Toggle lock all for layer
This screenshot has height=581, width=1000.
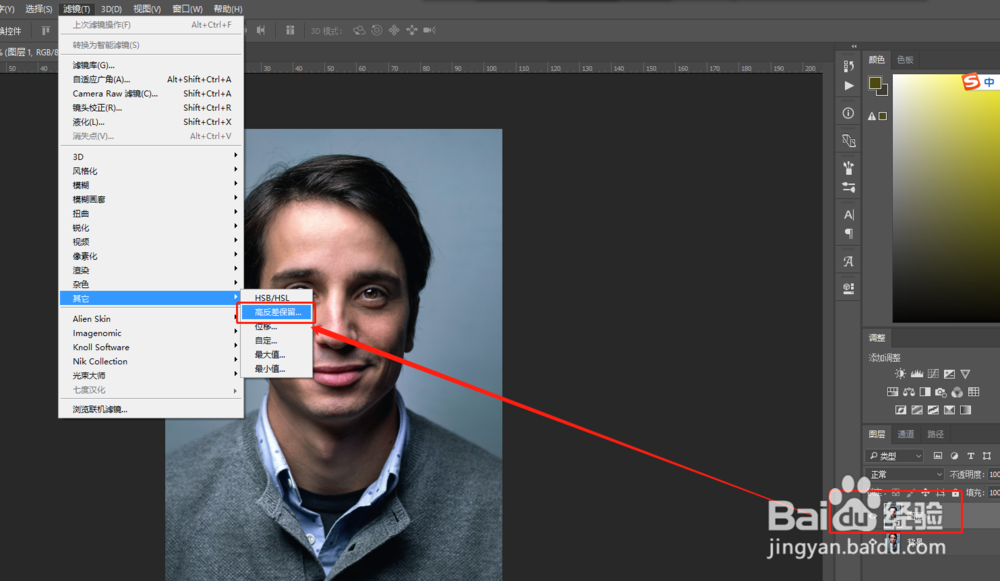click(x=955, y=492)
